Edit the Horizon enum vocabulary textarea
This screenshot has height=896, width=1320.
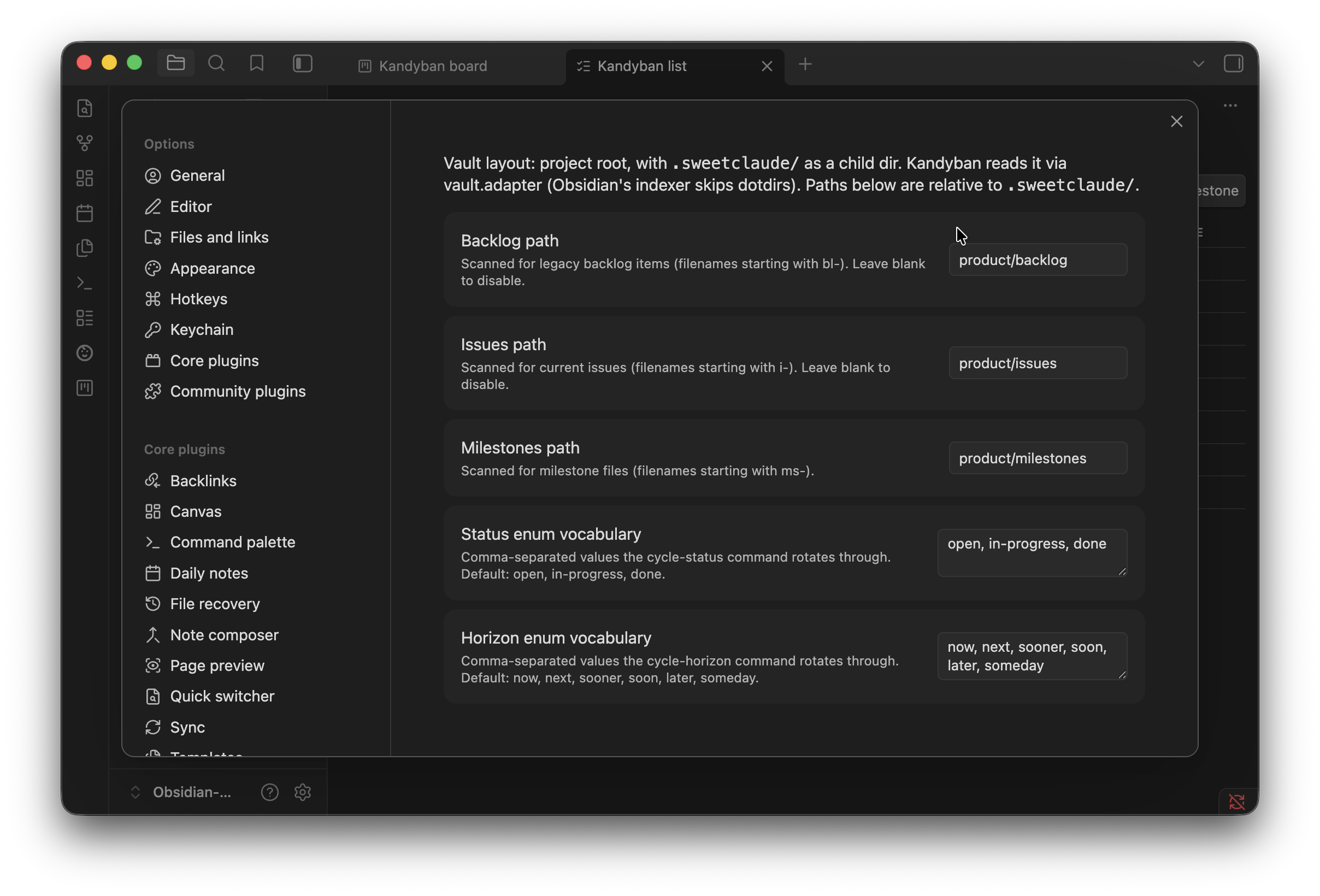point(1032,656)
